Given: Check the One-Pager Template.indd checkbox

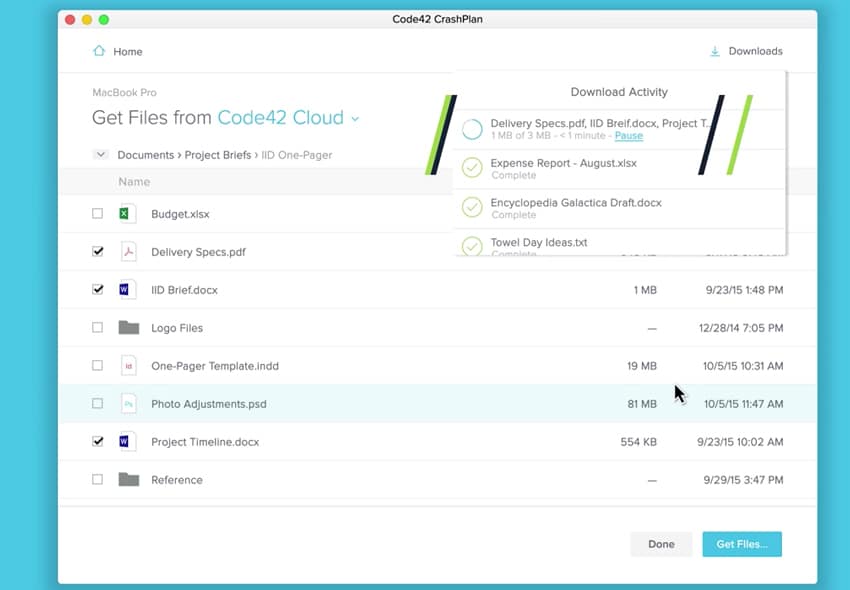Looking at the screenshot, I should pyautogui.click(x=98, y=365).
